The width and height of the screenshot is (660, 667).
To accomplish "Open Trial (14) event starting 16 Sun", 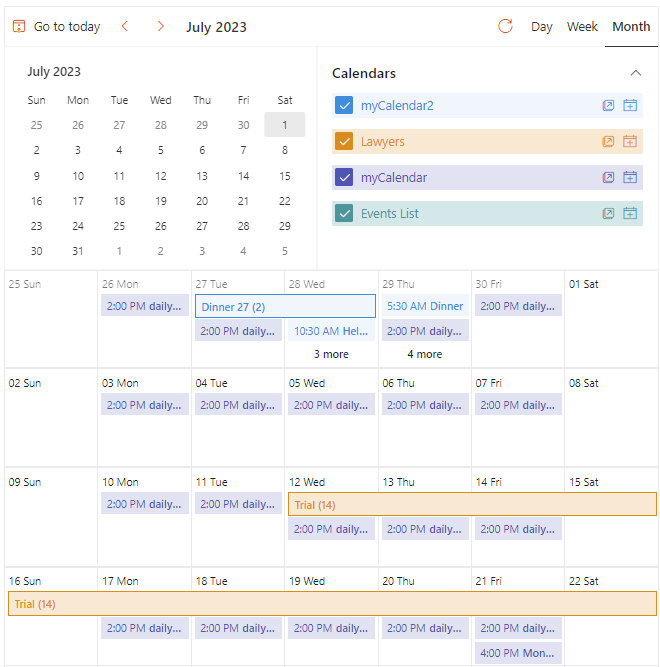I will (x=332, y=604).
